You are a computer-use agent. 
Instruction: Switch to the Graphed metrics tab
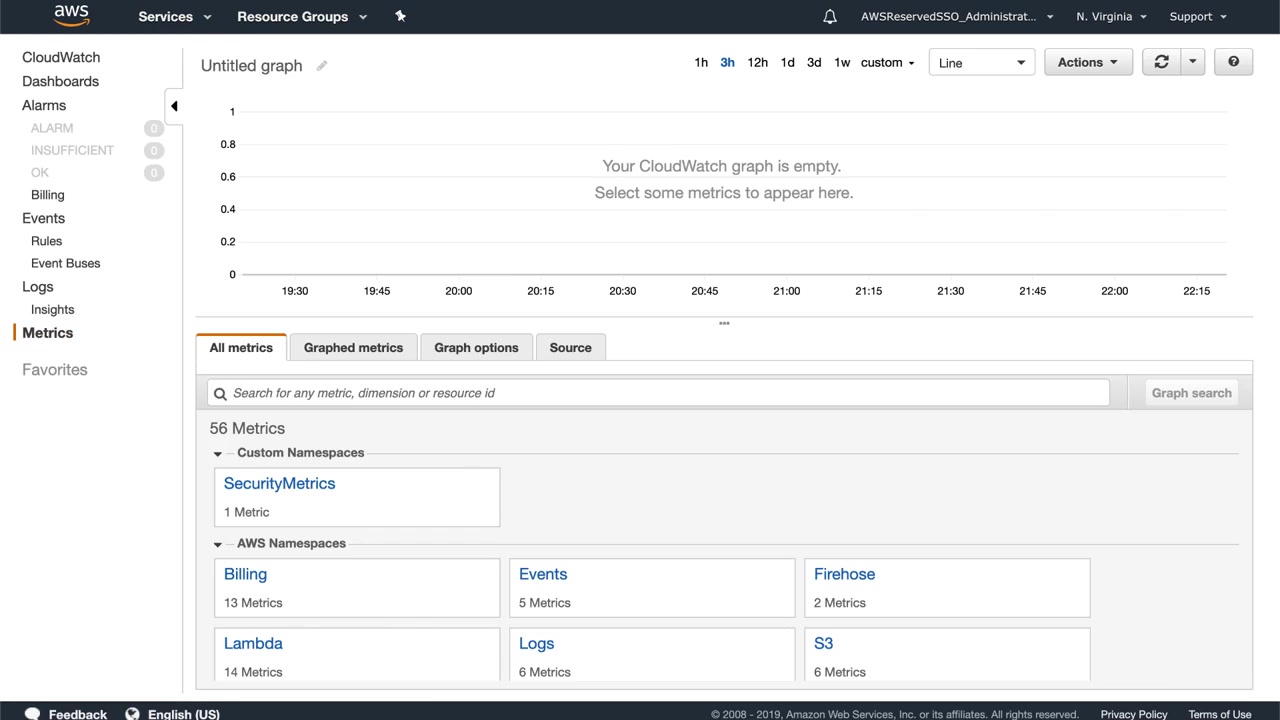353,348
